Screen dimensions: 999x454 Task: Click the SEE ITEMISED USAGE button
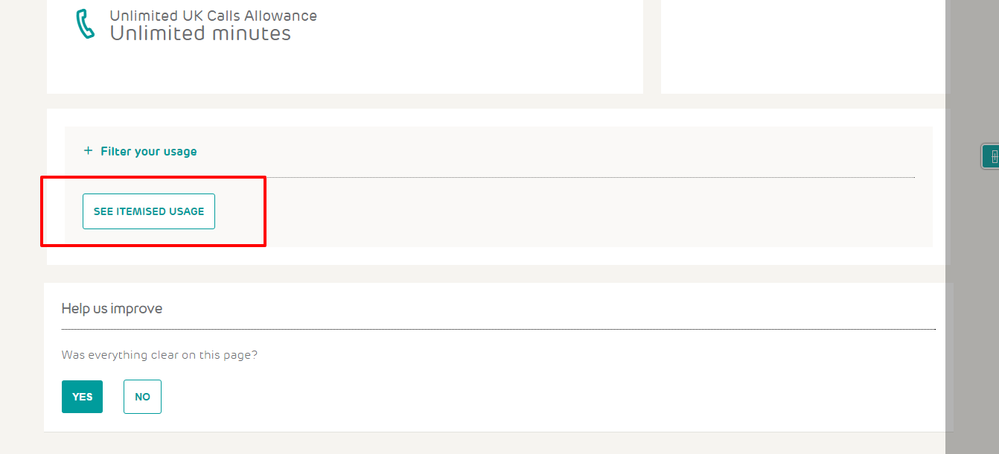tap(148, 211)
